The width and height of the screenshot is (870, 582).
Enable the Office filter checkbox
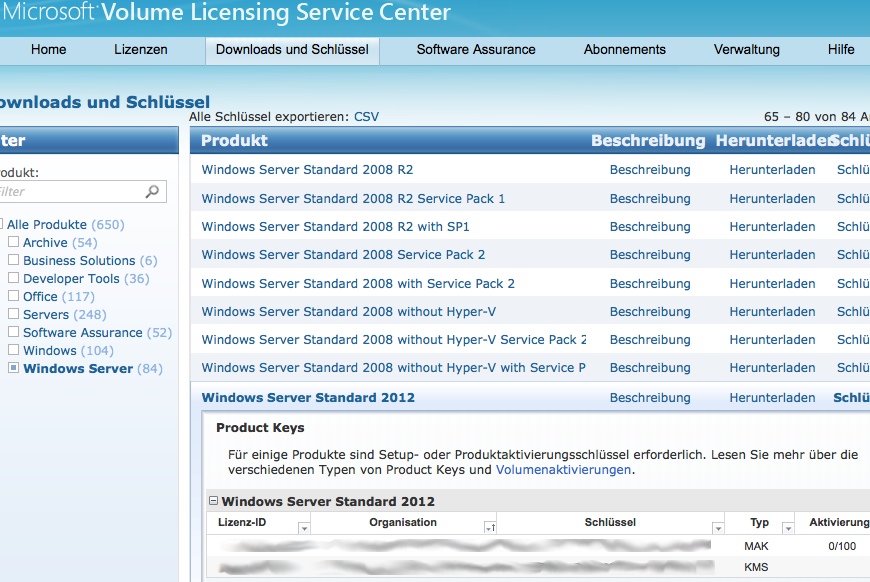(14, 296)
